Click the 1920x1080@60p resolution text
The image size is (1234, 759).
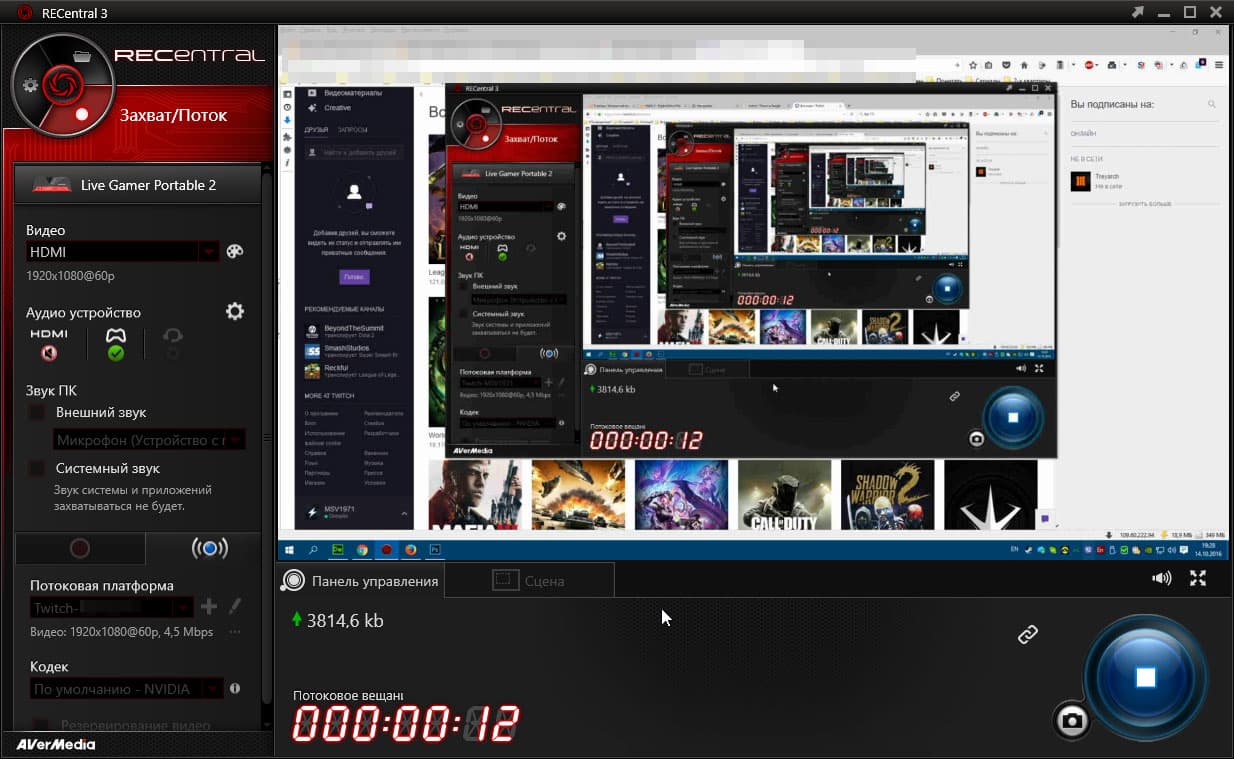(70, 276)
